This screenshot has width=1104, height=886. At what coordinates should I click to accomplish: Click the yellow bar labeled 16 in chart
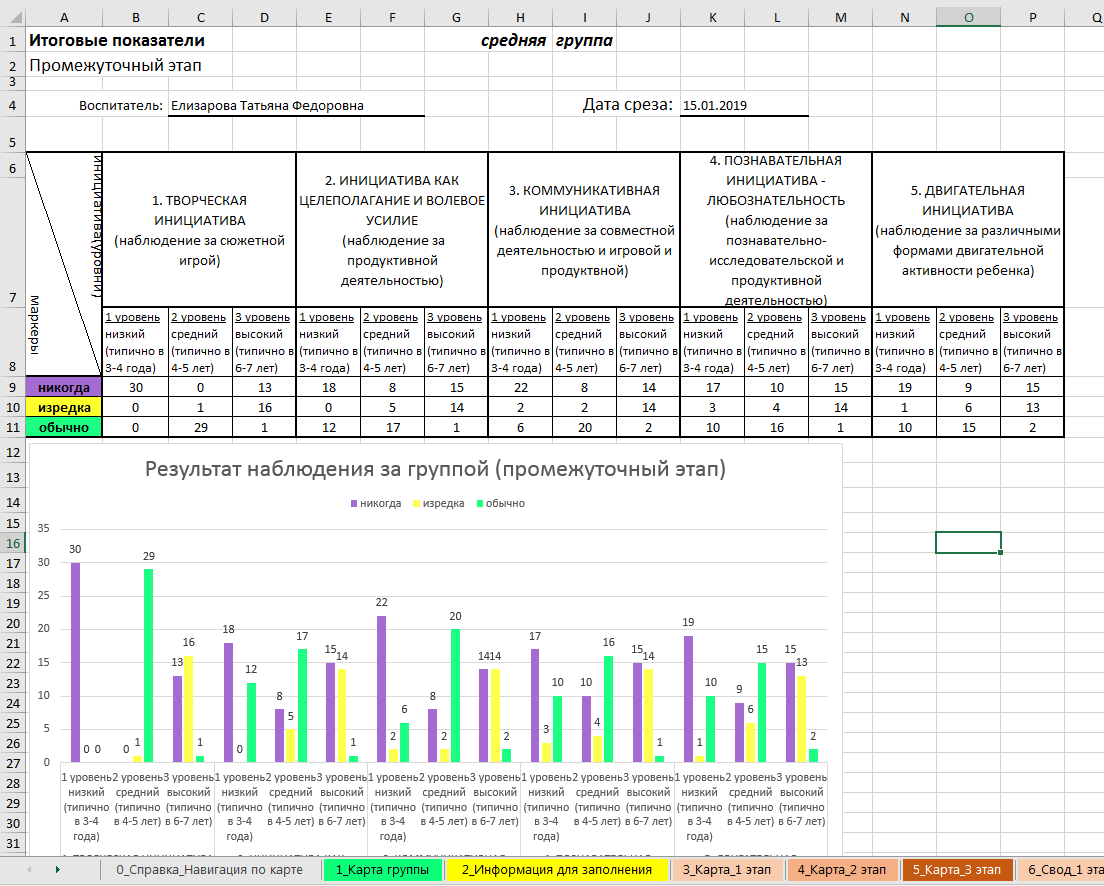tap(188, 709)
